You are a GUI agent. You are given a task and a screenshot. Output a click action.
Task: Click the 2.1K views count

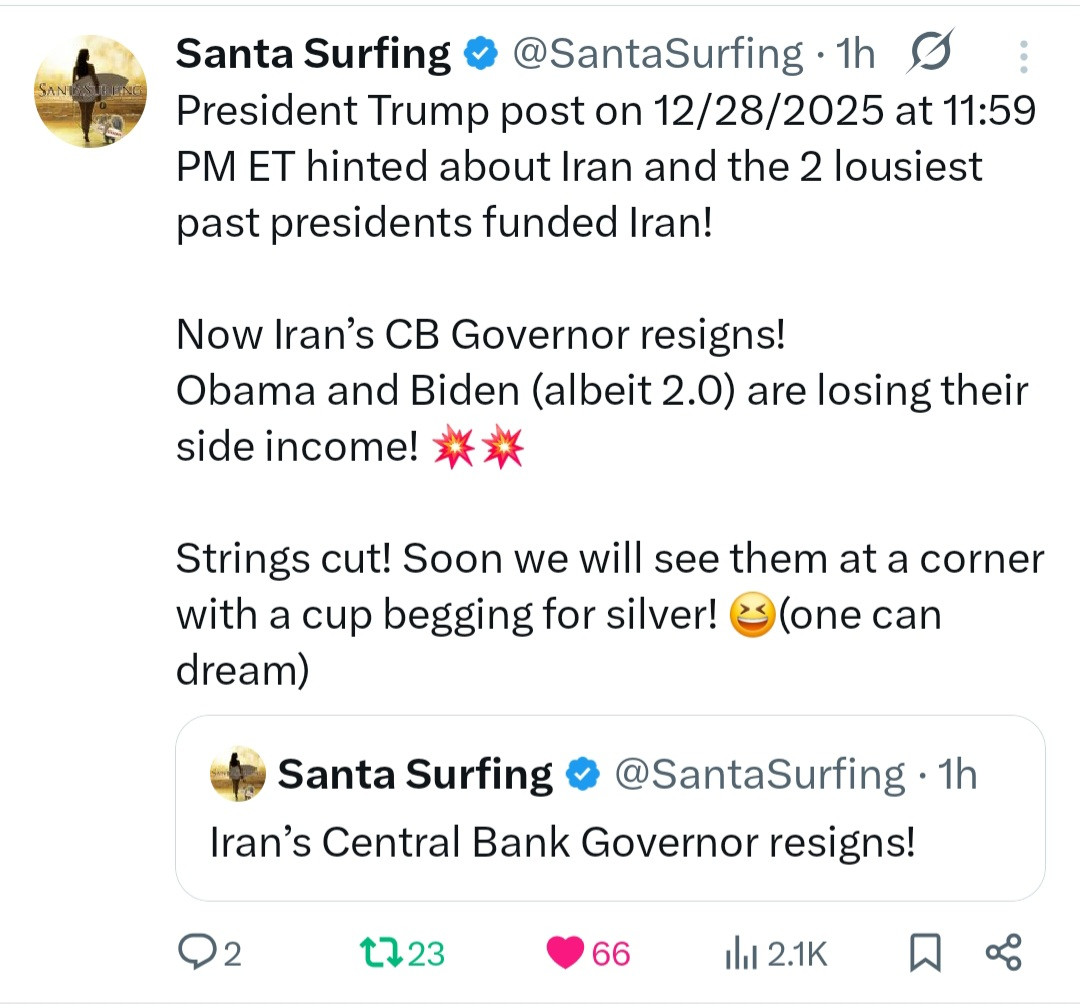tap(796, 955)
